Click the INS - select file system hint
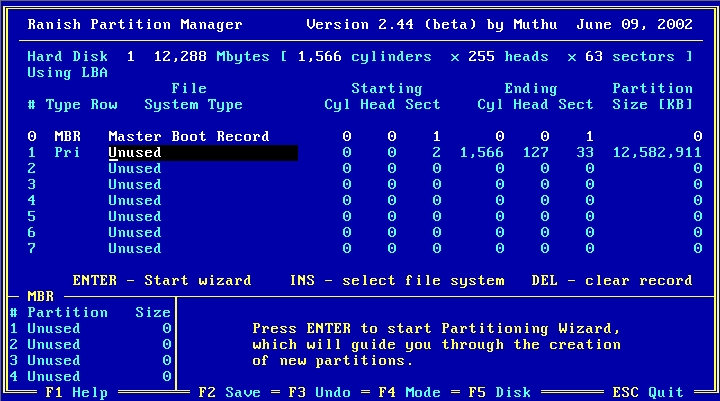 point(397,281)
